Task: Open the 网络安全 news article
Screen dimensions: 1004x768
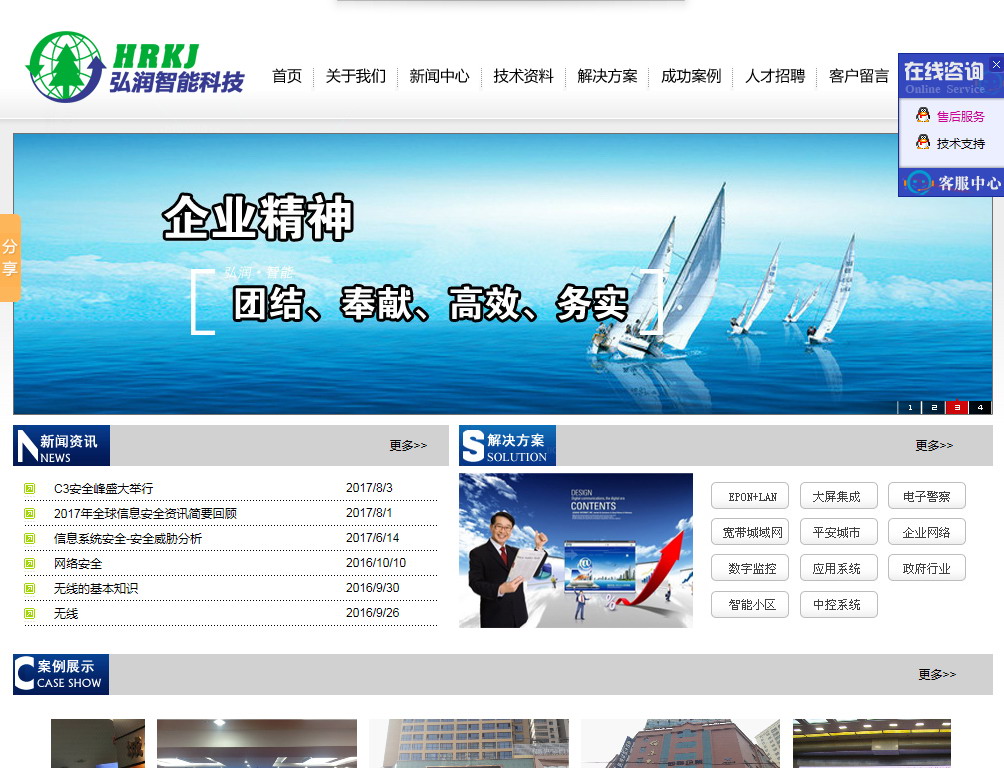Action: (78, 564)
